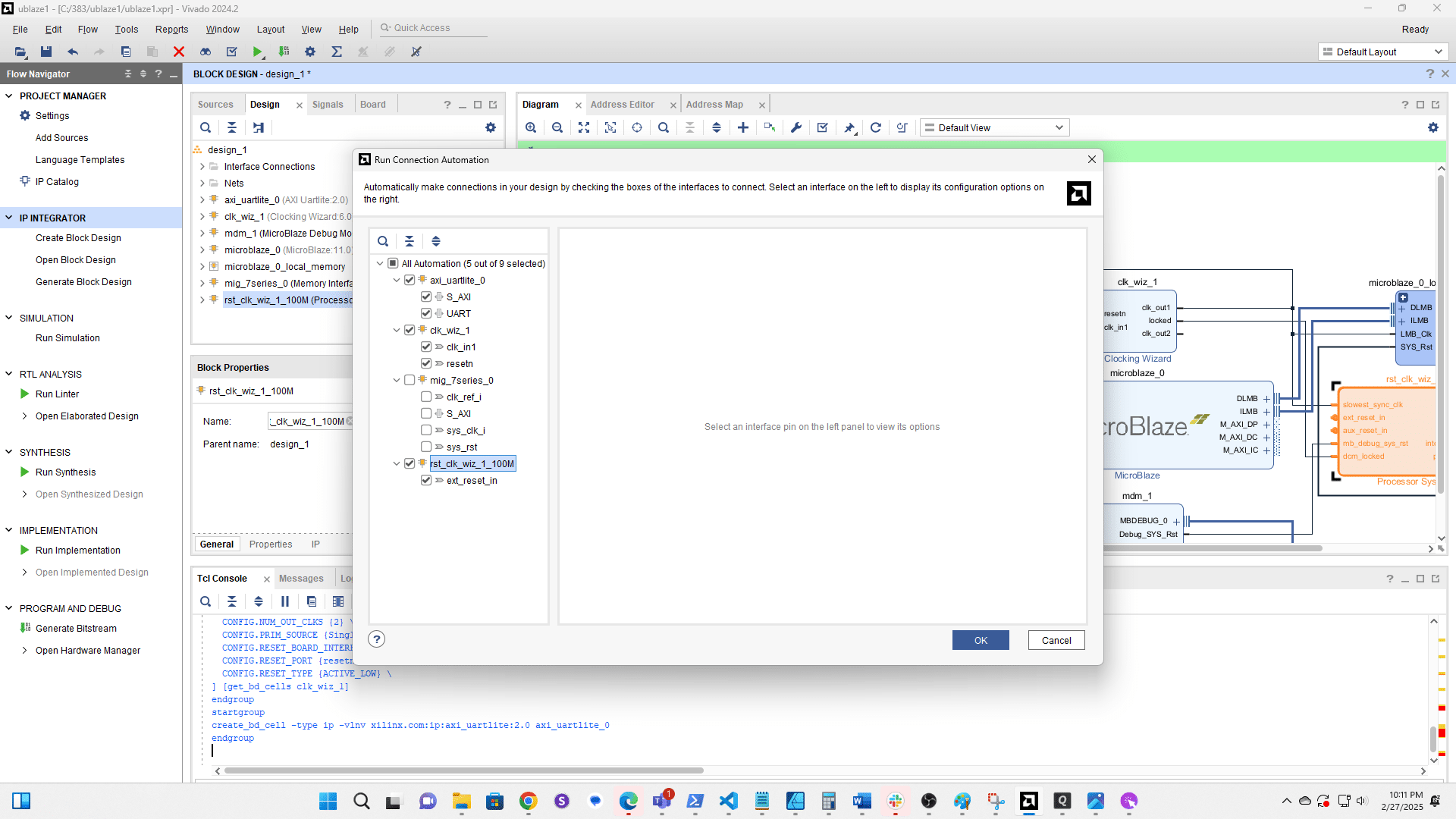Click collapse all icon in automation dialog
The image size is (1456, 819).
point(409,241)
